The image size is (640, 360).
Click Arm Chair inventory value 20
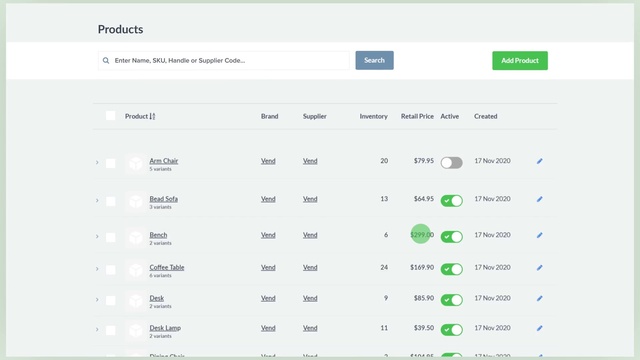tap(384, 161)
